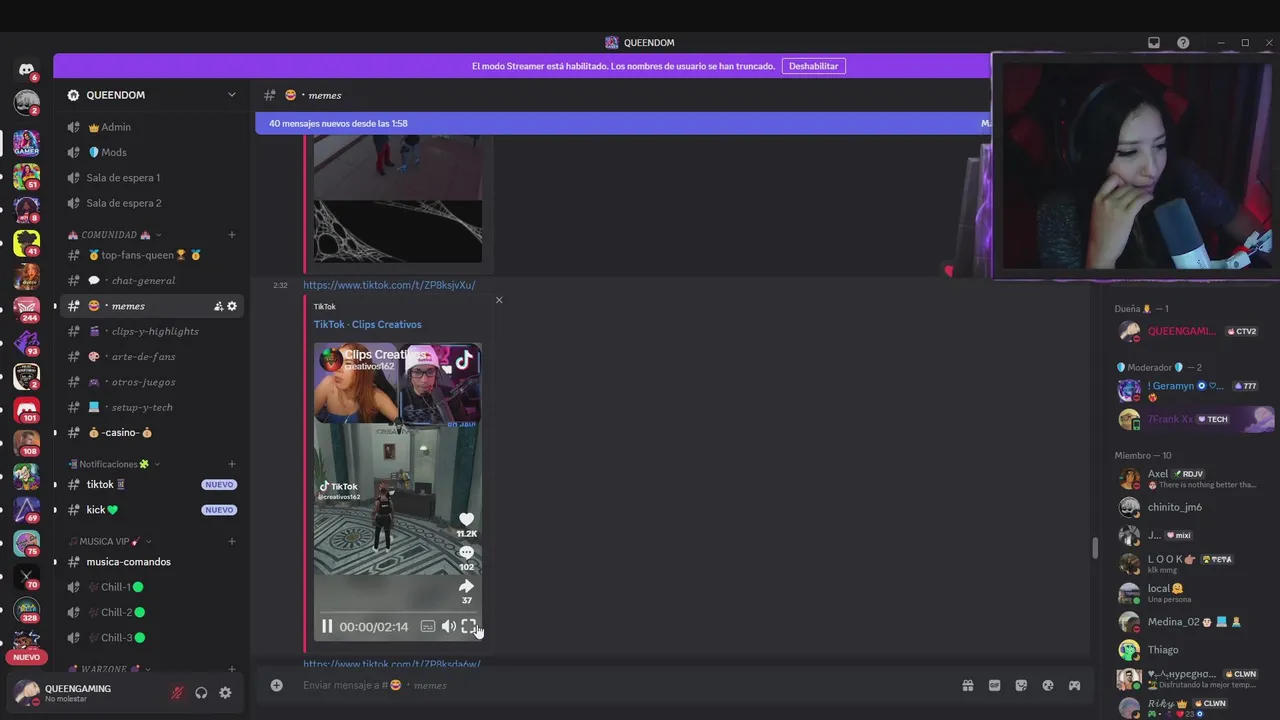Viewport: 1280px width, 720px height.
Task: Open server icon with 93 badge
Action: (x=26, y=343)
